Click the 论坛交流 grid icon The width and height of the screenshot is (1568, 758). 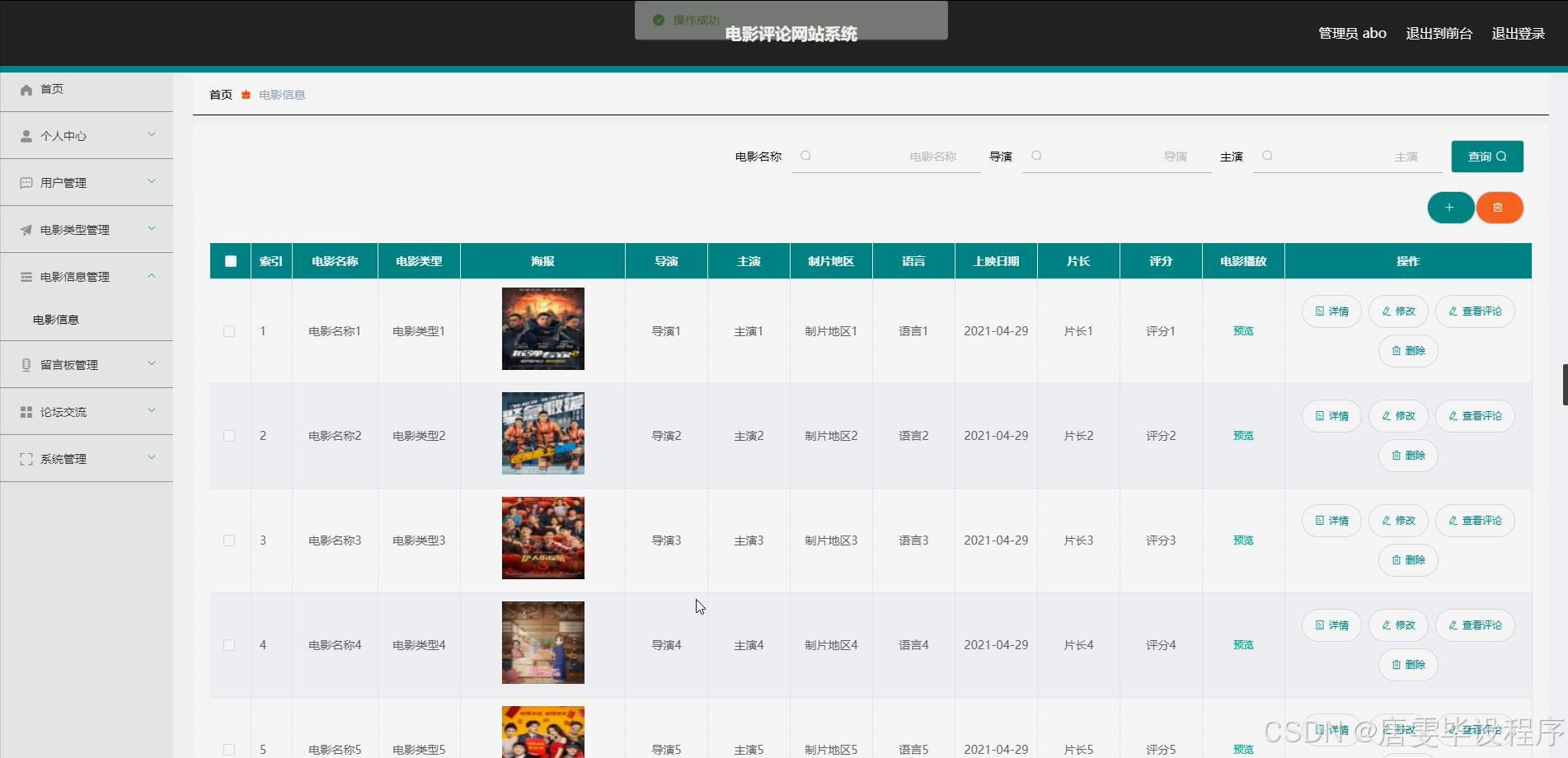coord(26,412)
